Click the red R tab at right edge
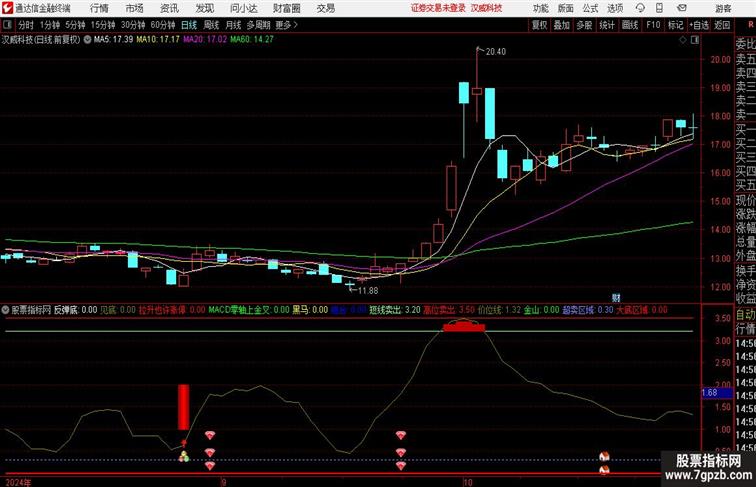This screenshot has height=487, width=756. pos(750,25)
